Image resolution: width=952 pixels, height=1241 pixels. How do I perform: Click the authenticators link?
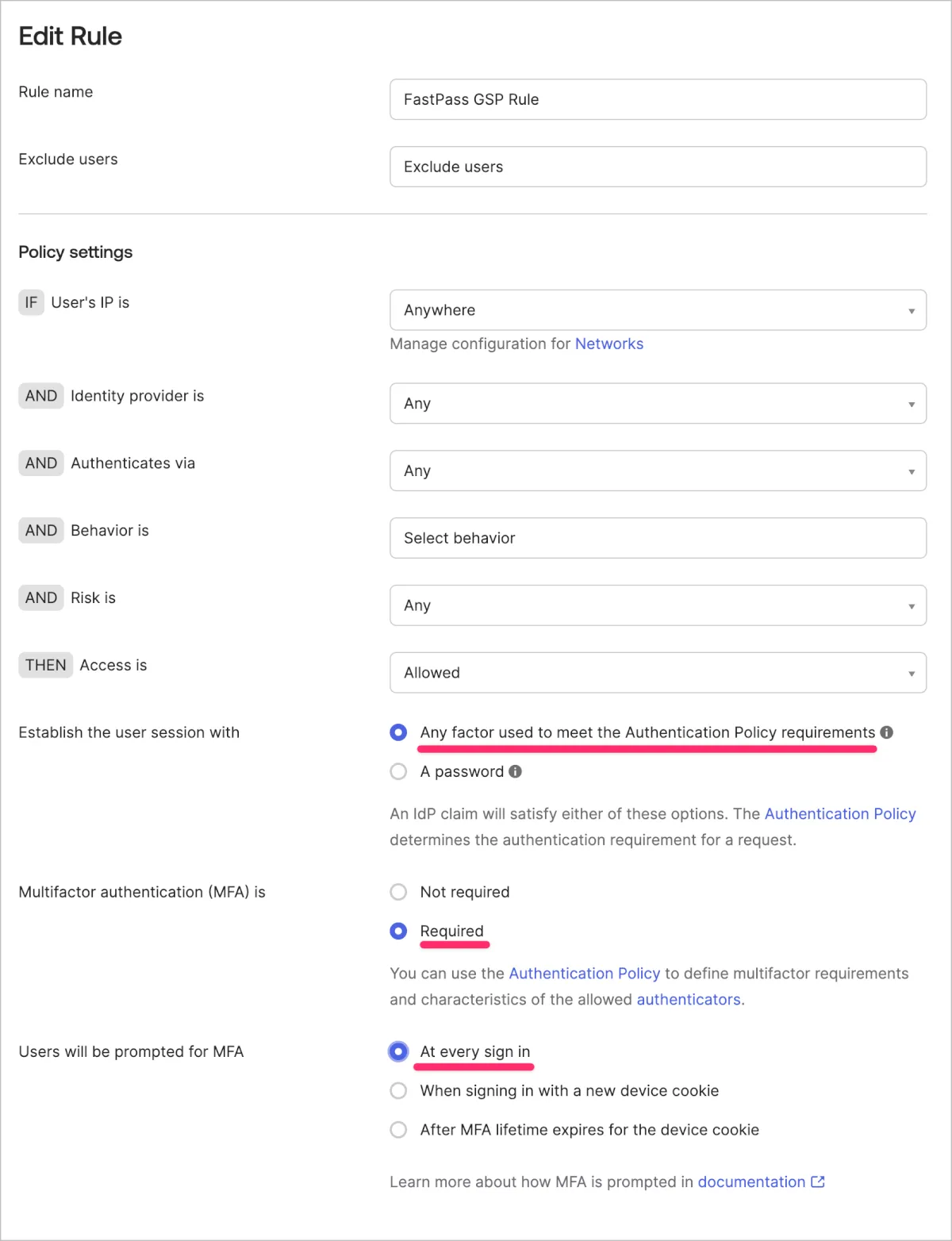coord(688,999)
